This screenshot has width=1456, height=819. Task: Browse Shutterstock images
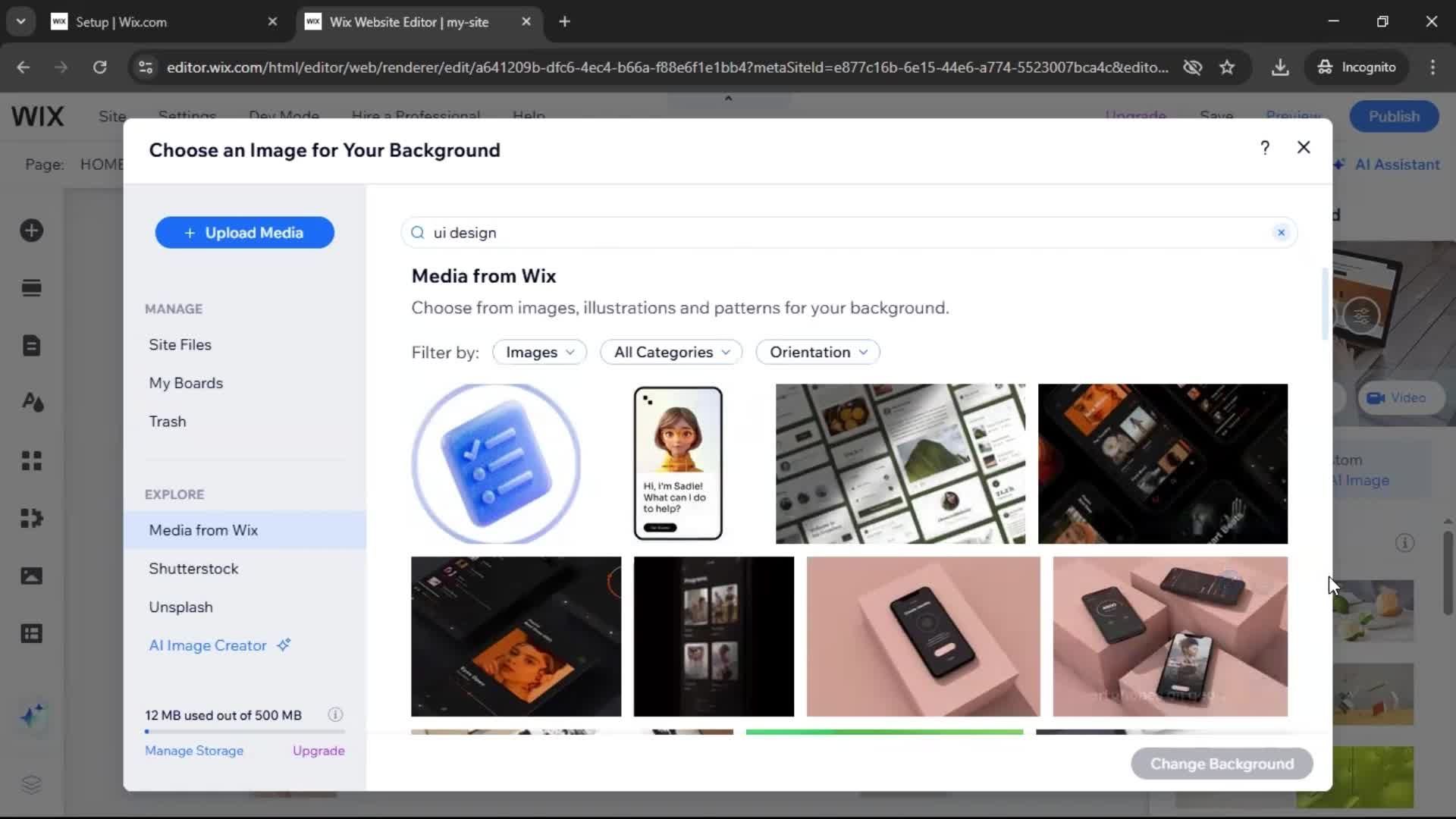tap(193, 569)
